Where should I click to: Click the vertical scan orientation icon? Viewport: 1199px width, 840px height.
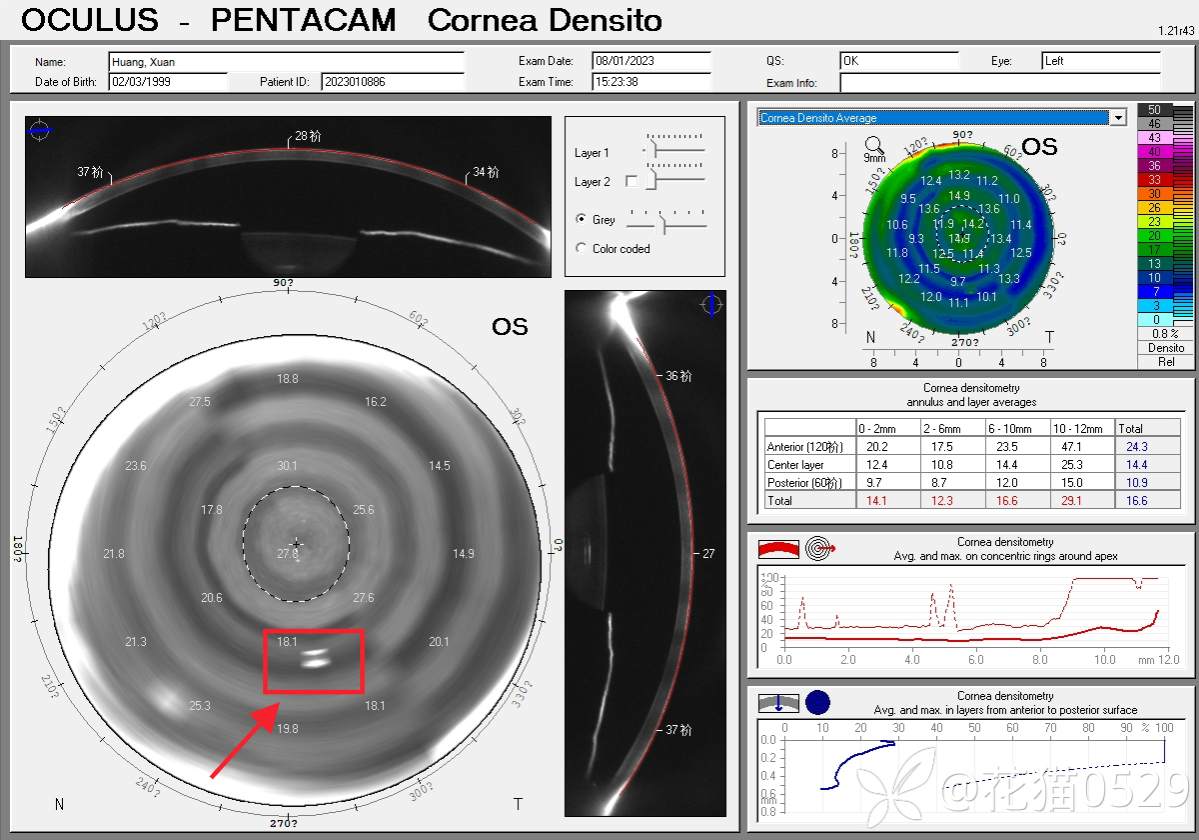click(x=712, y=305)
